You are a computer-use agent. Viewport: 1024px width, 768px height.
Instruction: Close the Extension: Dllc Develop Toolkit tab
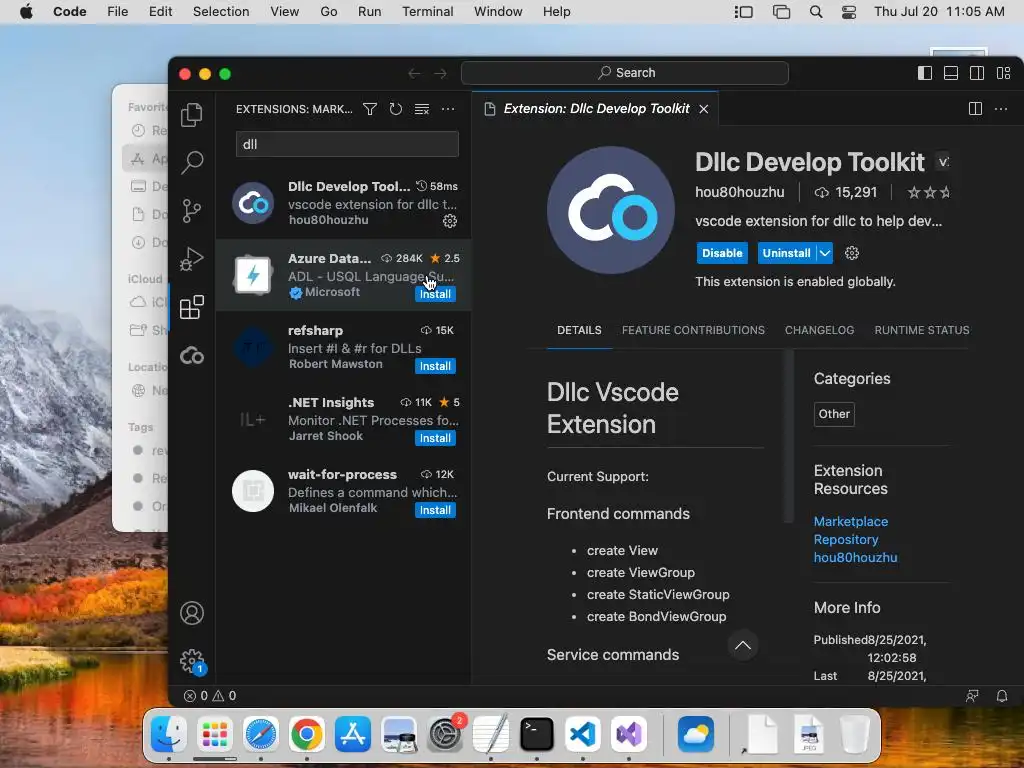703,109
